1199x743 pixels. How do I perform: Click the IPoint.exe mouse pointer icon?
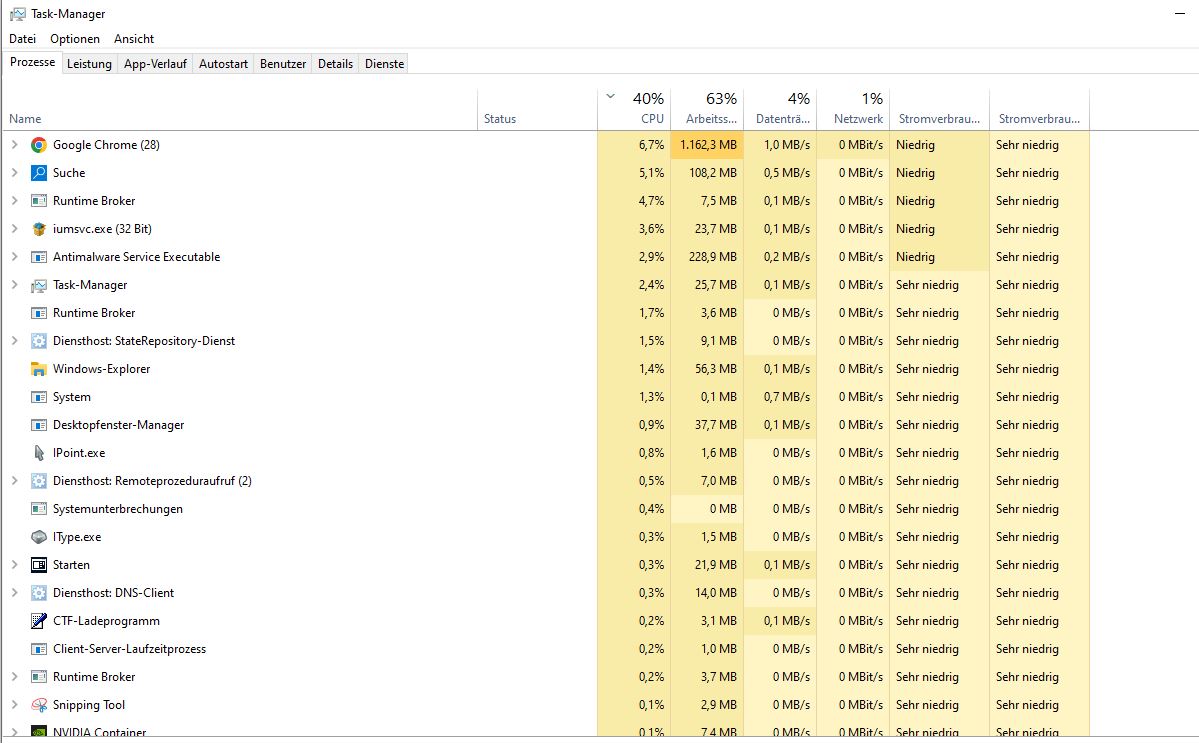[x=39, y=453]
